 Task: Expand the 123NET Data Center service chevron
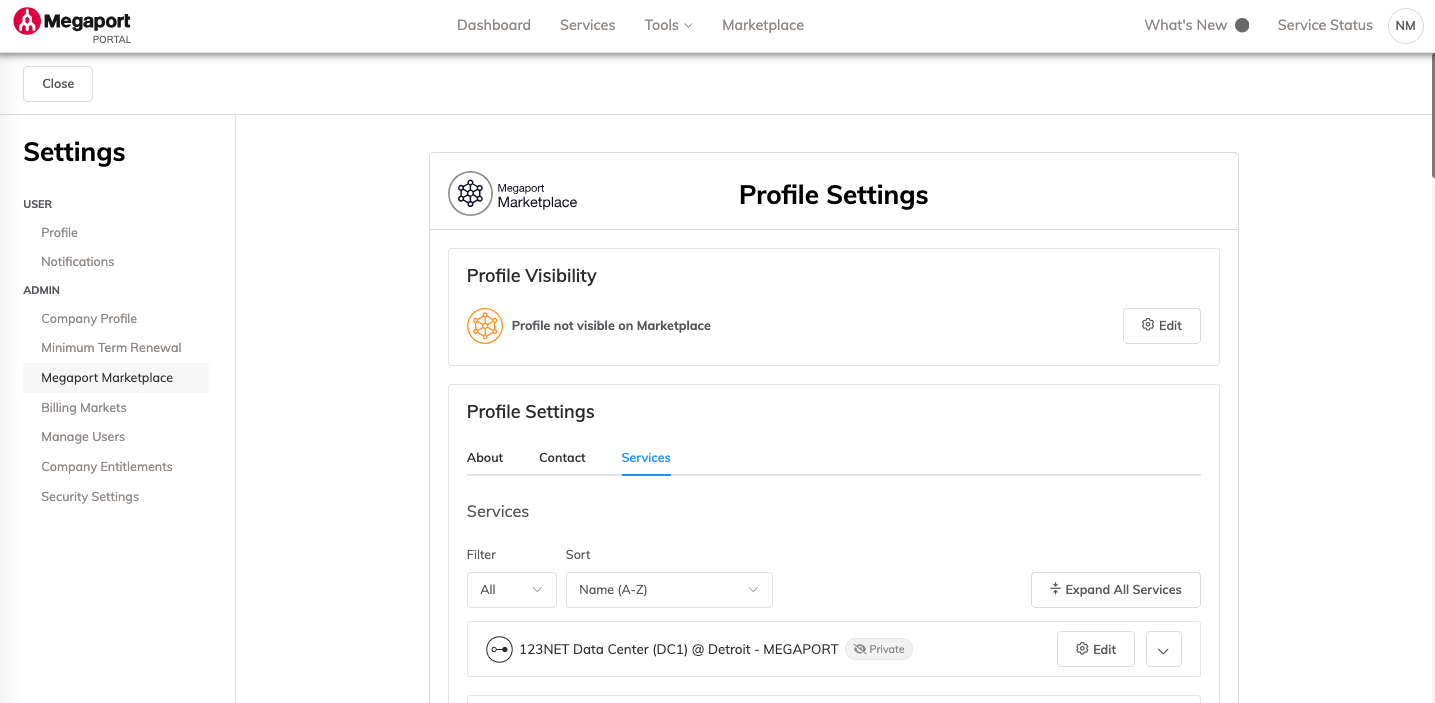(x=1163, y=649)
